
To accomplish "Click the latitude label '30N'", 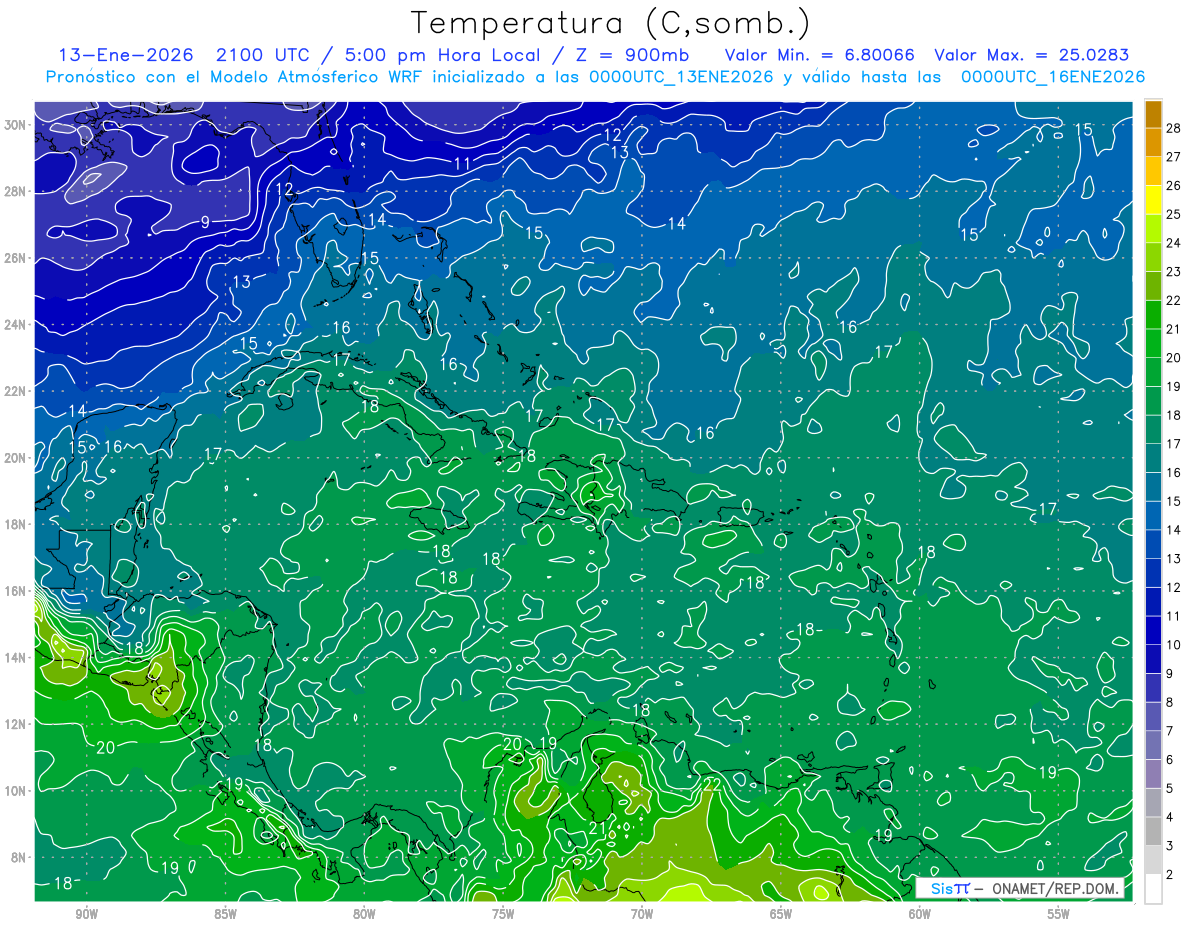I will [15, 125].
